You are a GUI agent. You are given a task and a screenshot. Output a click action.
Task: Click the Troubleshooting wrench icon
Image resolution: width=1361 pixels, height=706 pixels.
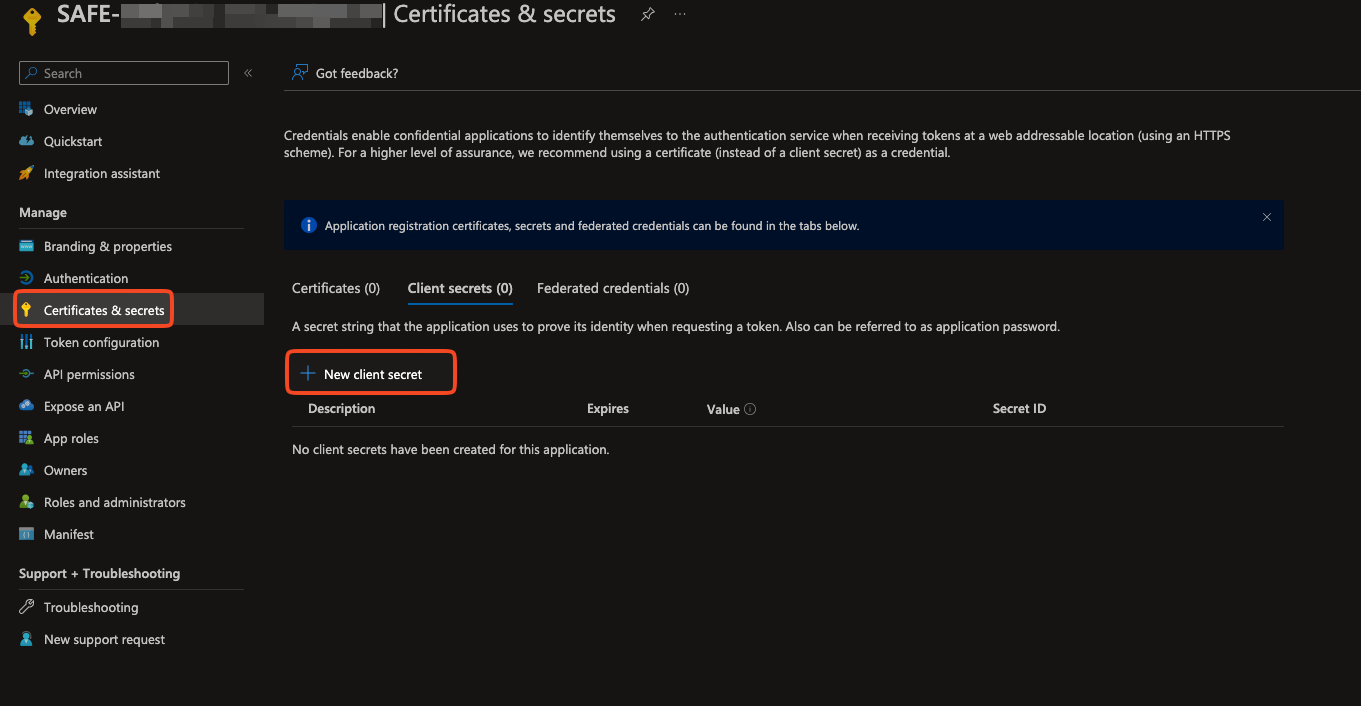(27, 607)
